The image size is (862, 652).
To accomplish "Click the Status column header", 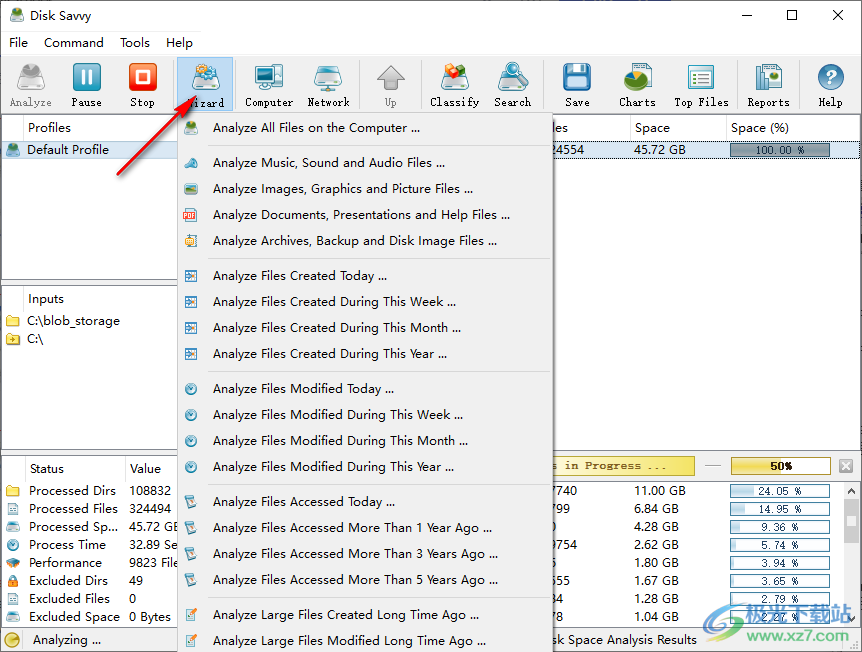I will pyautogui.click(x=75, y=469).
